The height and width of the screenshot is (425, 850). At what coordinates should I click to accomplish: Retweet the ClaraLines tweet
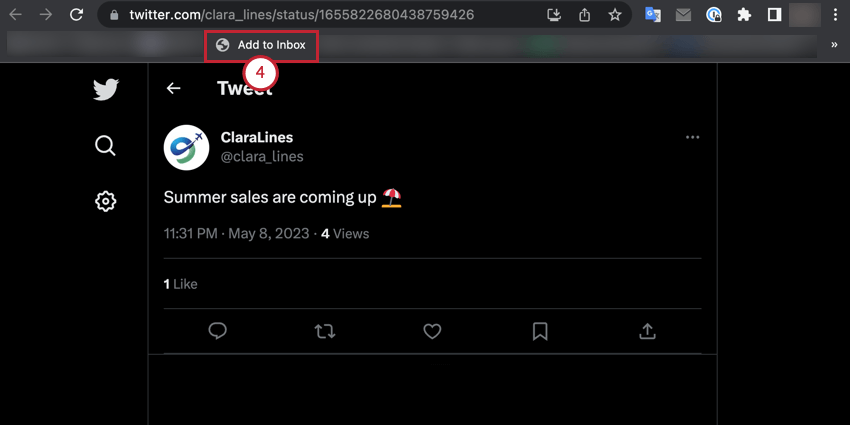(325, 331)
